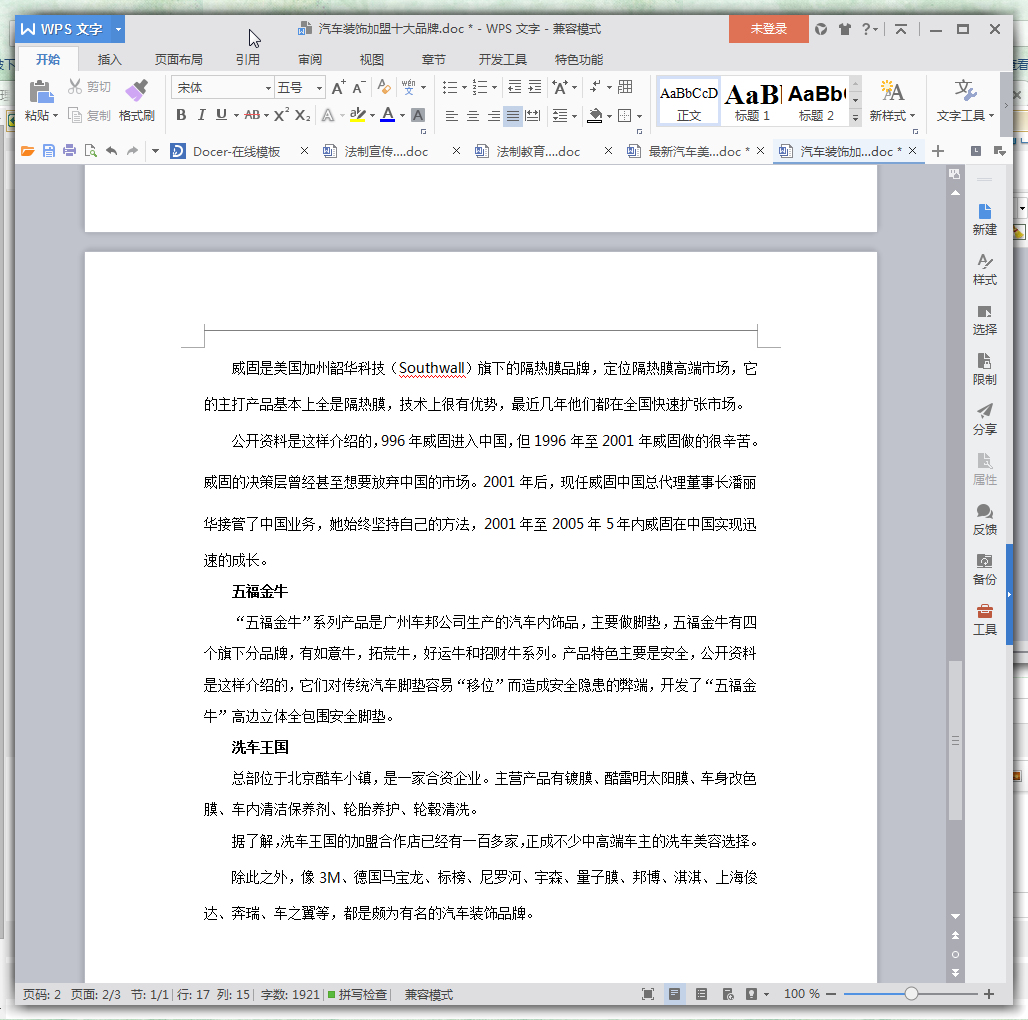Toggle underline formatting
The height and width of the screenshot is (1020, 1028).
point(221,115)
